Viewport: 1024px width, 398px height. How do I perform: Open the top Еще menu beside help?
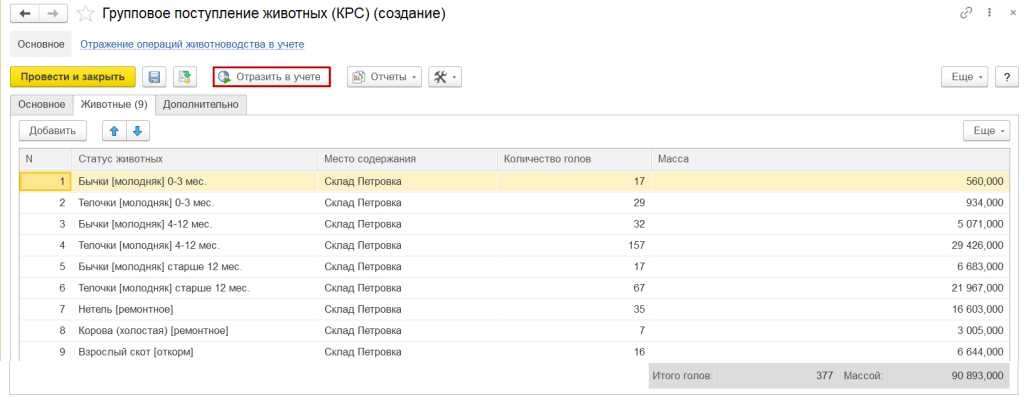point(965,76)
